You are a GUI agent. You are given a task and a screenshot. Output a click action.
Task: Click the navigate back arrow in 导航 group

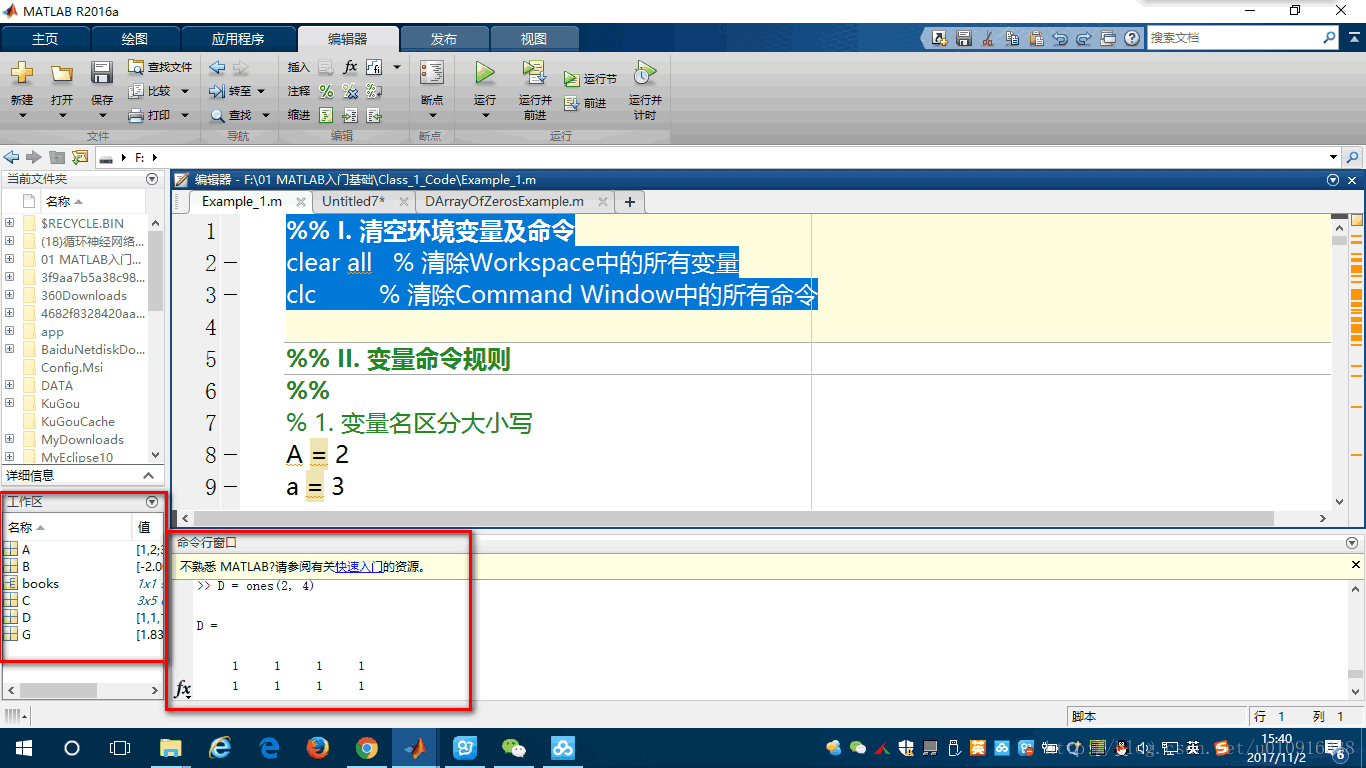pyautogui.click(x=217, y=67)
